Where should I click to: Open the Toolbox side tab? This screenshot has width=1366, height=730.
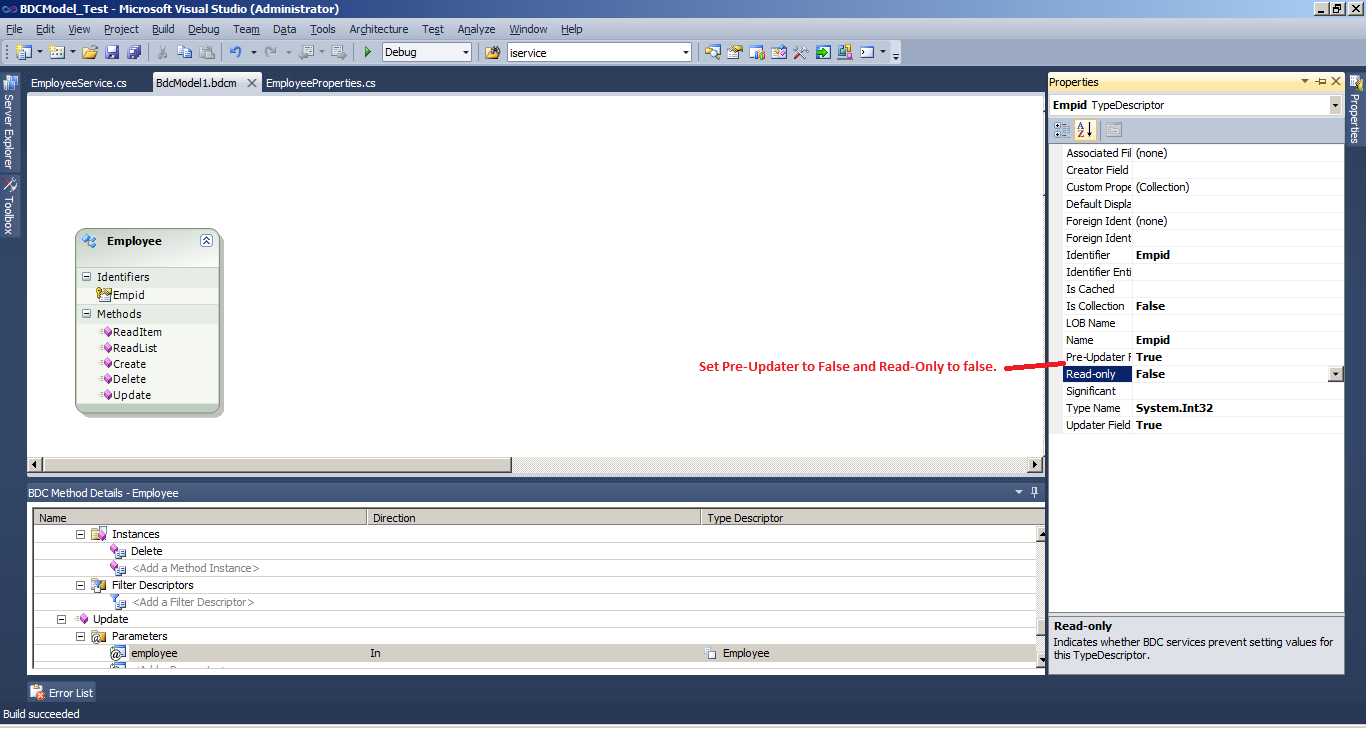click(x=9, y=206)
